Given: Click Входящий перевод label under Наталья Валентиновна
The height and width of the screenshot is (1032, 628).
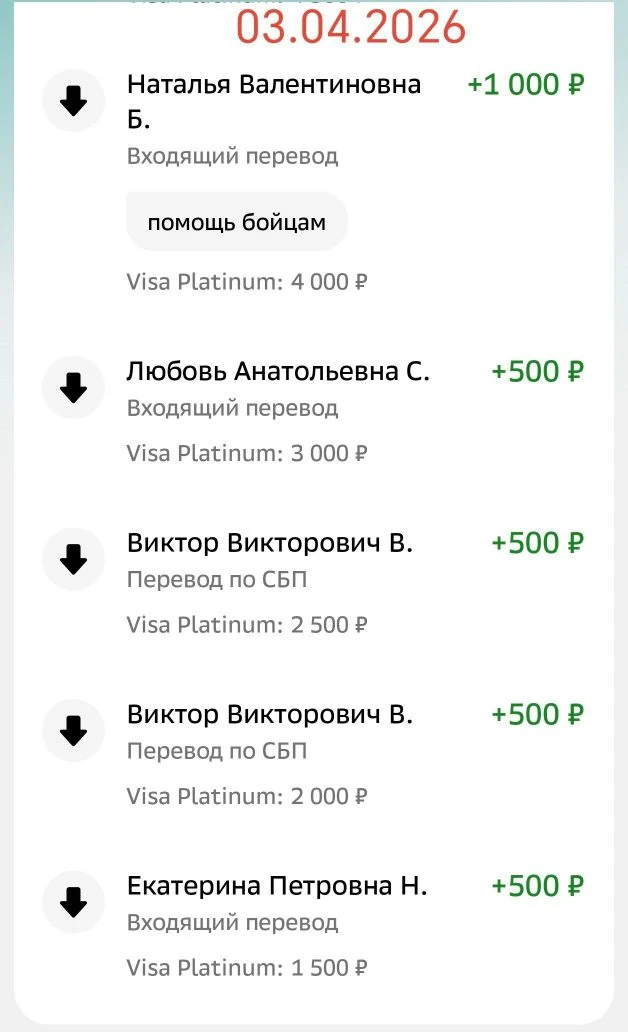Looking at the screenshot, I should coord(232,156).
